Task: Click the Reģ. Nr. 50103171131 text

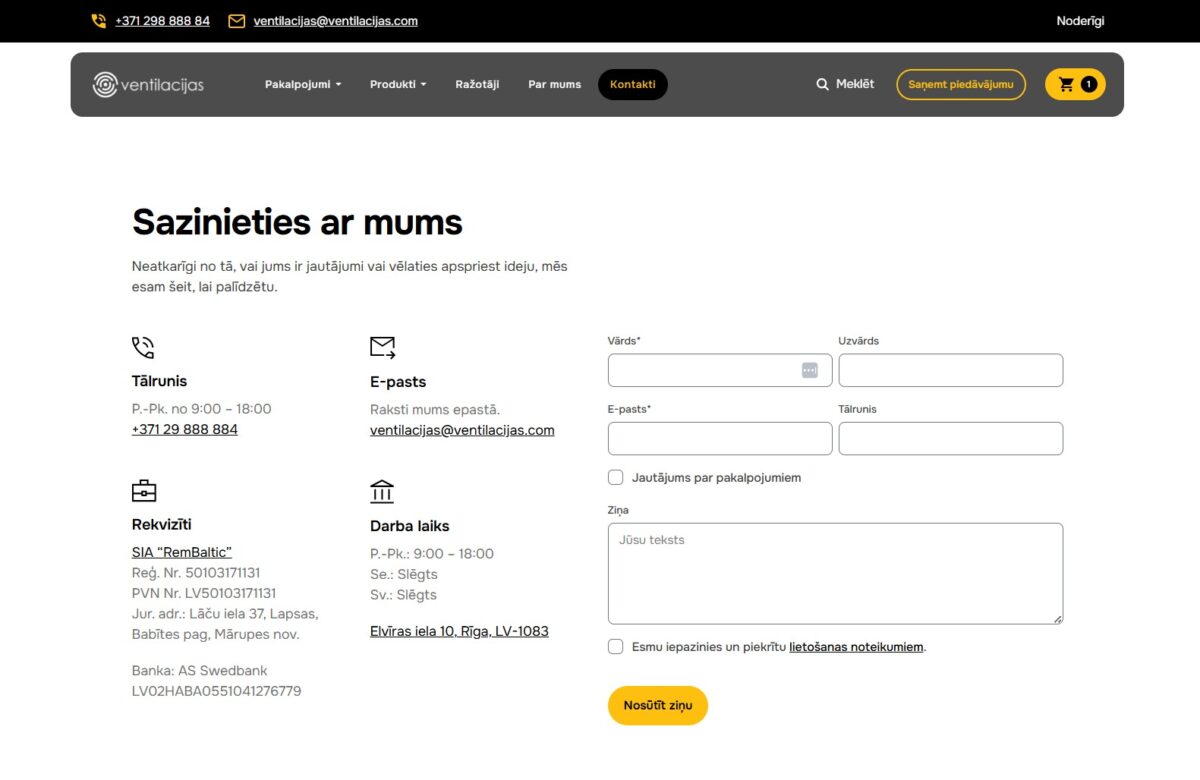Action: click(x=196, y=573)
